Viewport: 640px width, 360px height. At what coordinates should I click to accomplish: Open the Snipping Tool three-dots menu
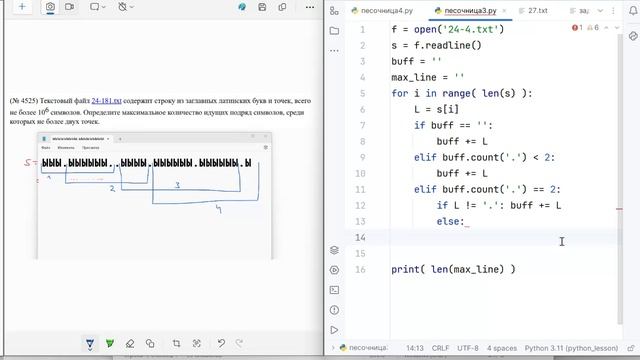pos(310,7)
